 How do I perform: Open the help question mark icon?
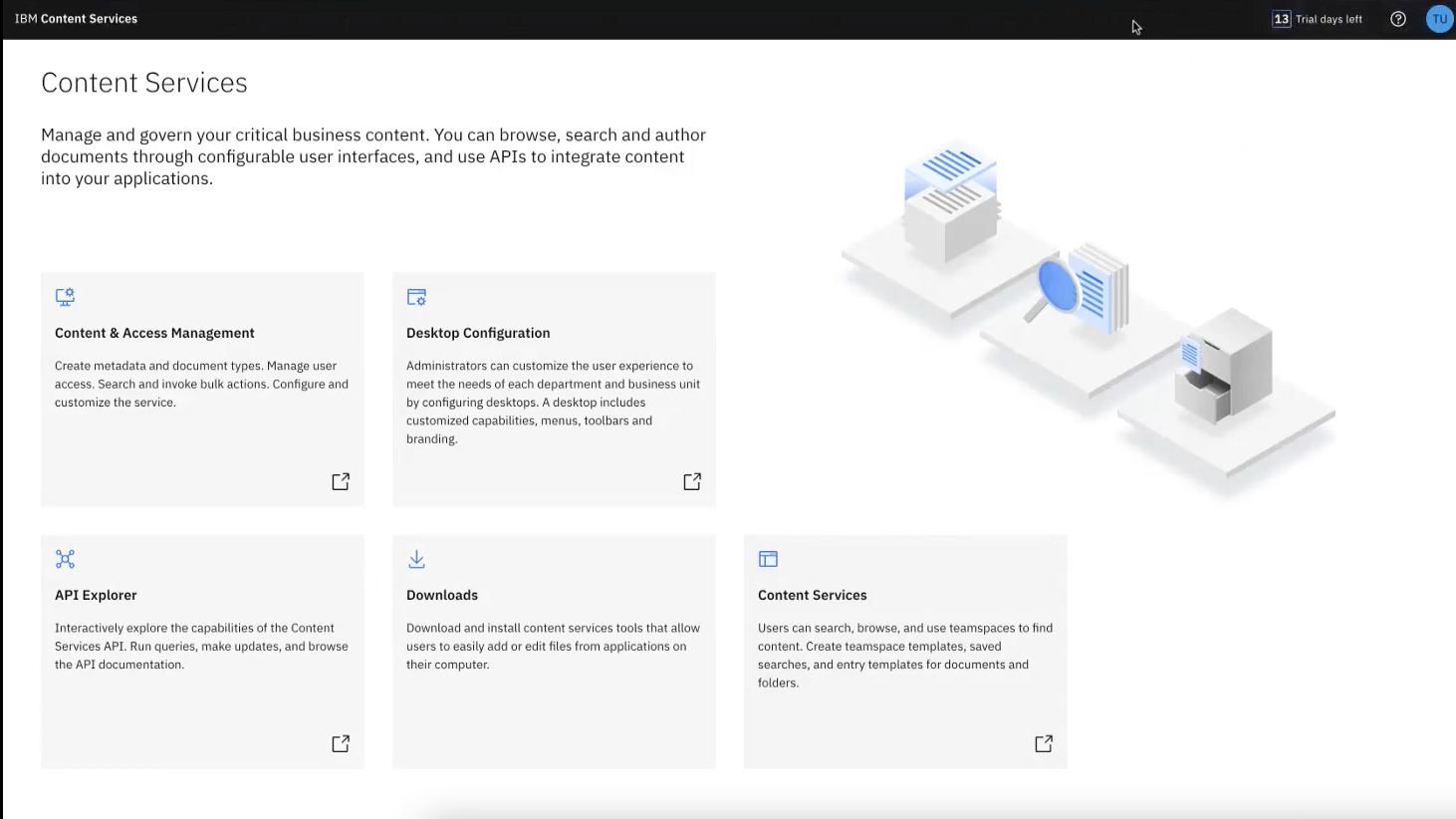pos(1398,19)
